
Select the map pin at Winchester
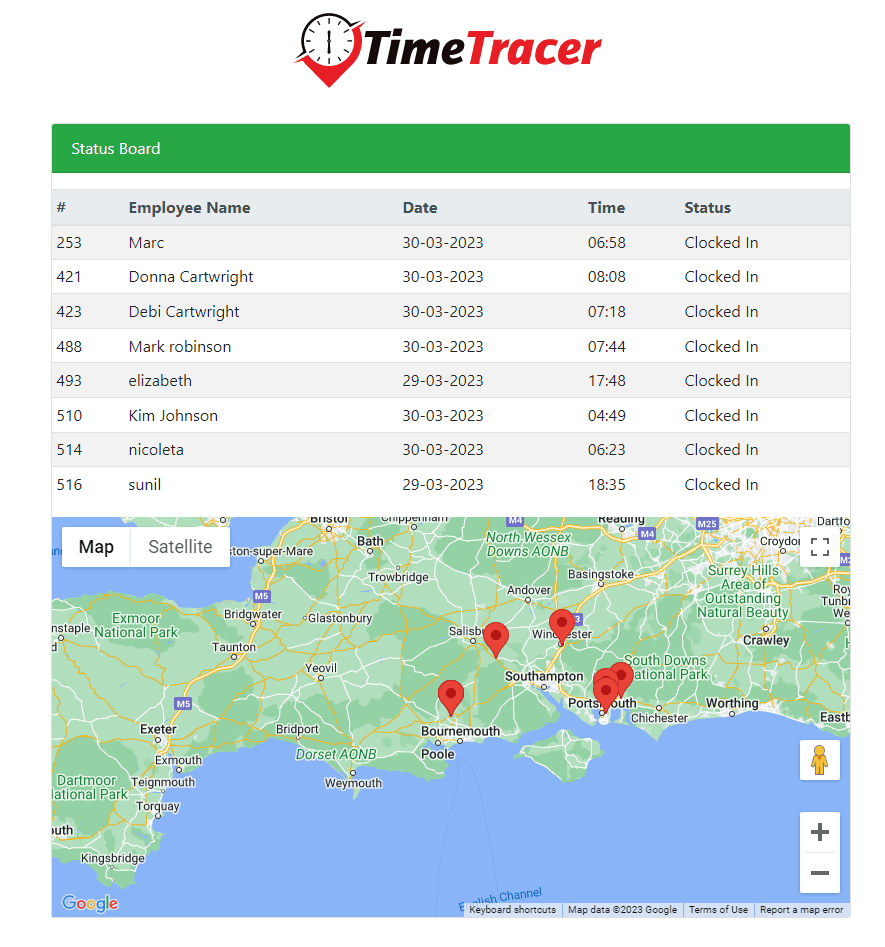[x=561, y=626]
